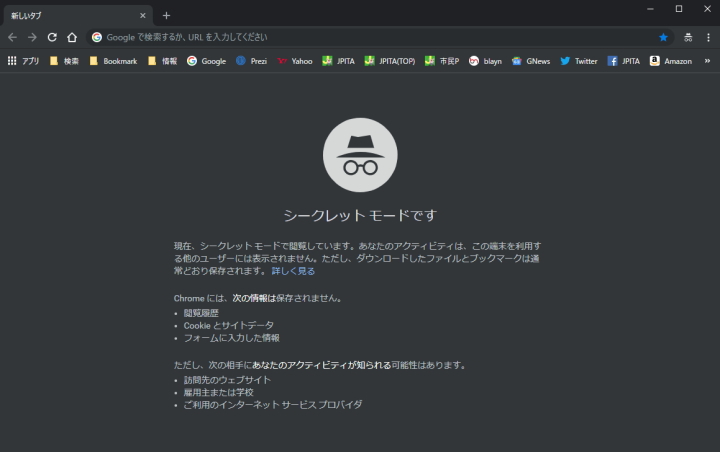720x452 pixels.
Task: Select the 新しいタブ tab
Action: pos(70,15)
